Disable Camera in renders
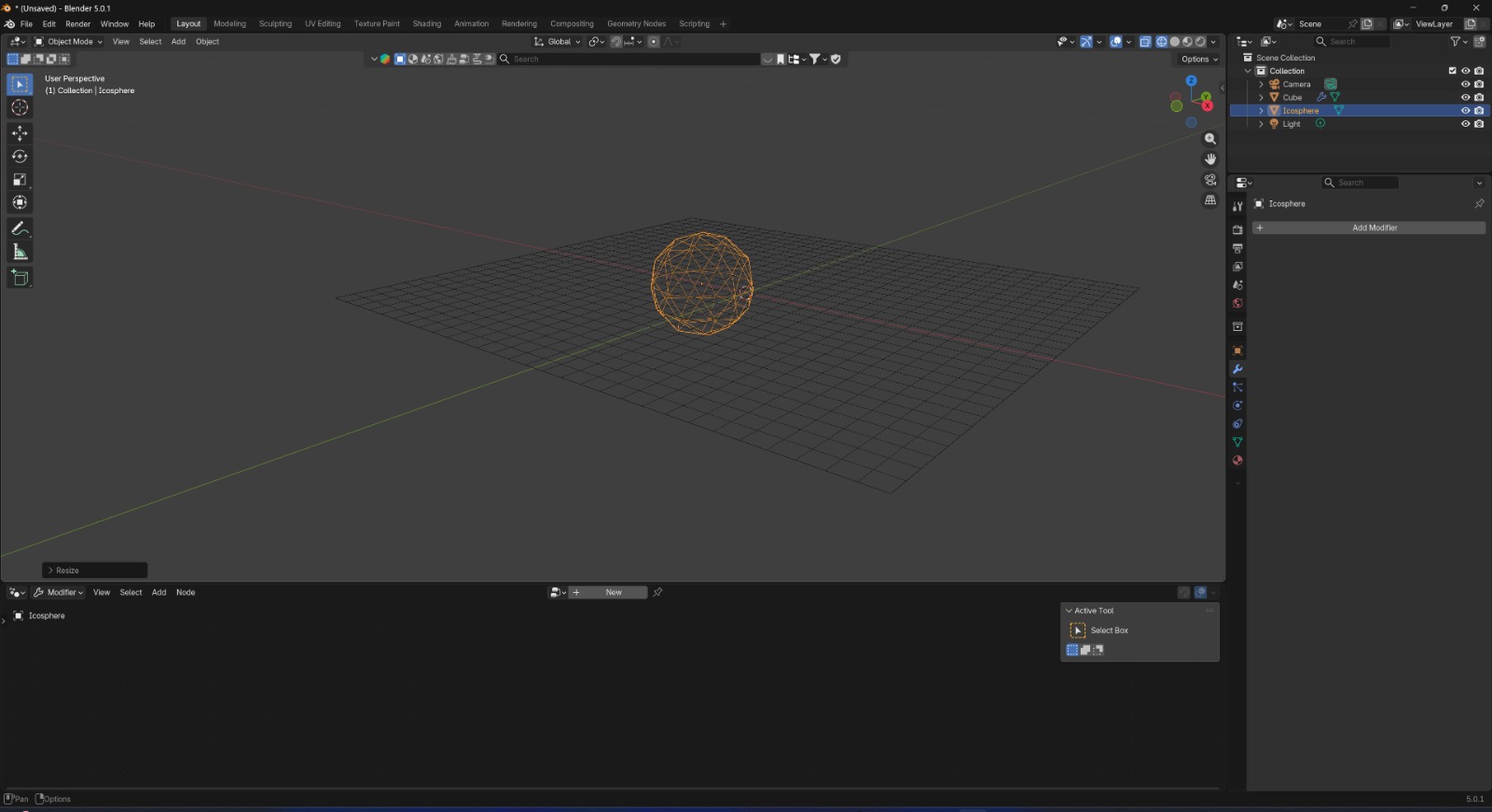 pos(1479,84)
